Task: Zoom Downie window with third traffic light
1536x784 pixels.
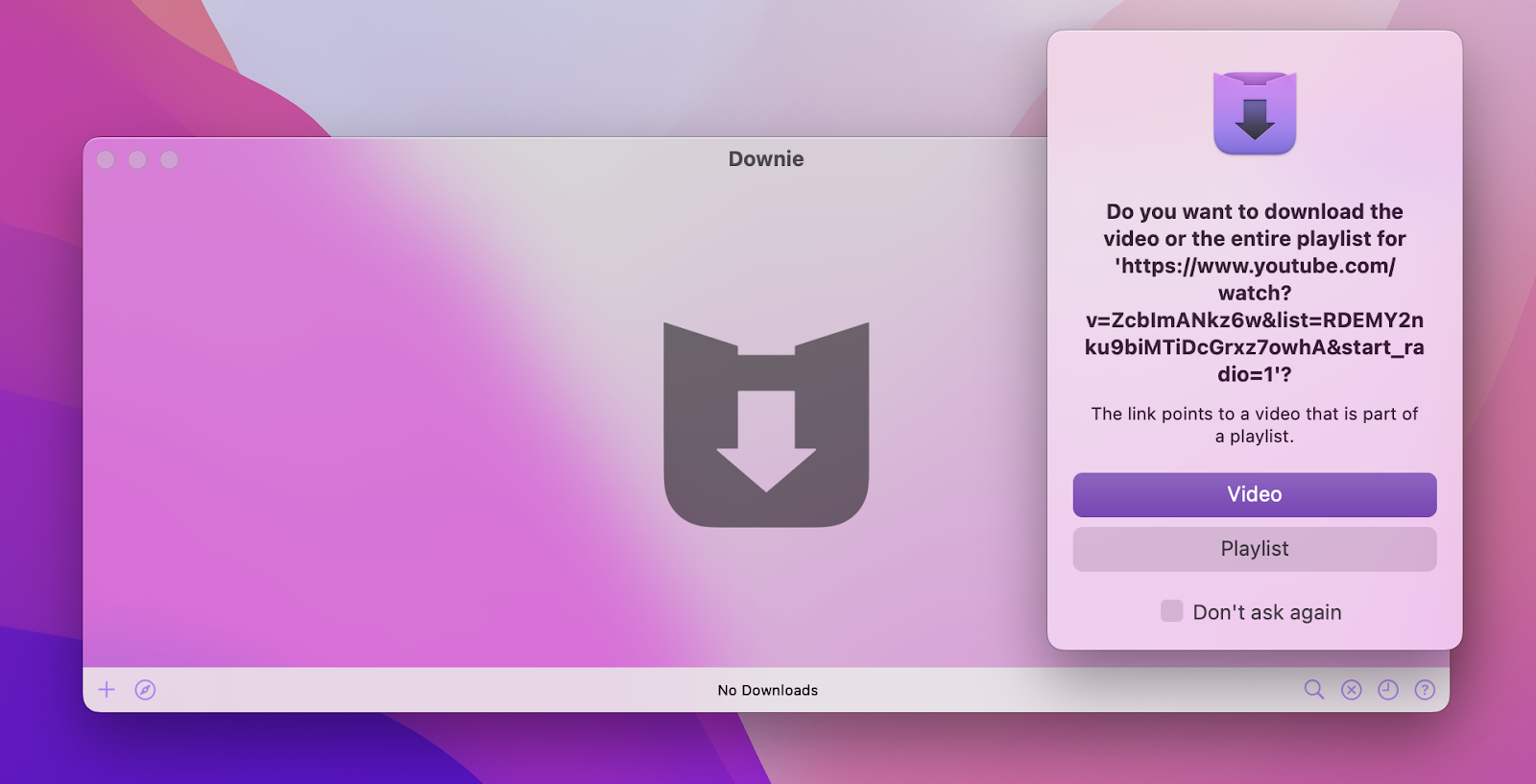Action: 169,159
